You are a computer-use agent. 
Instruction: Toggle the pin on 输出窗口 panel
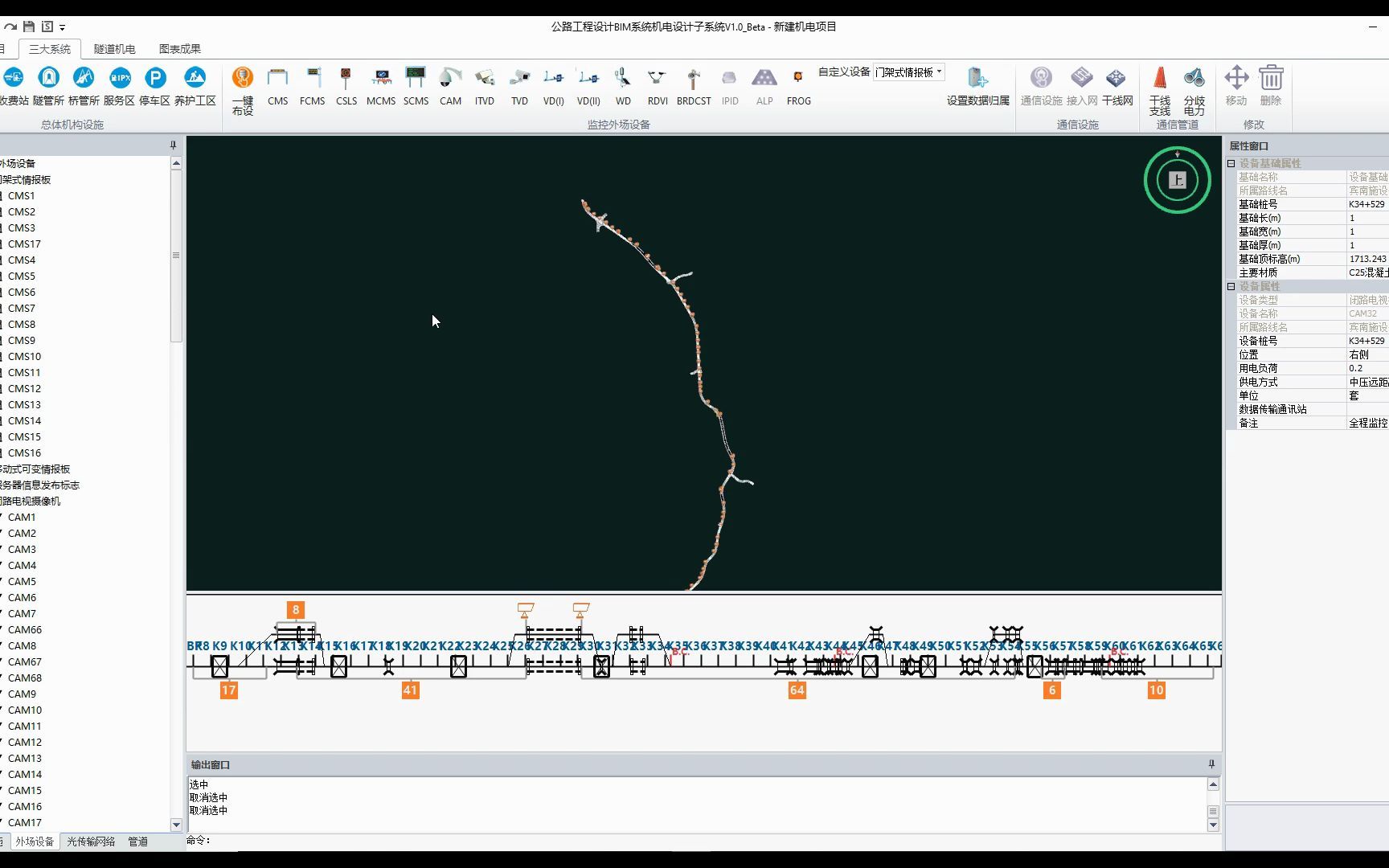click(1211, 764)
